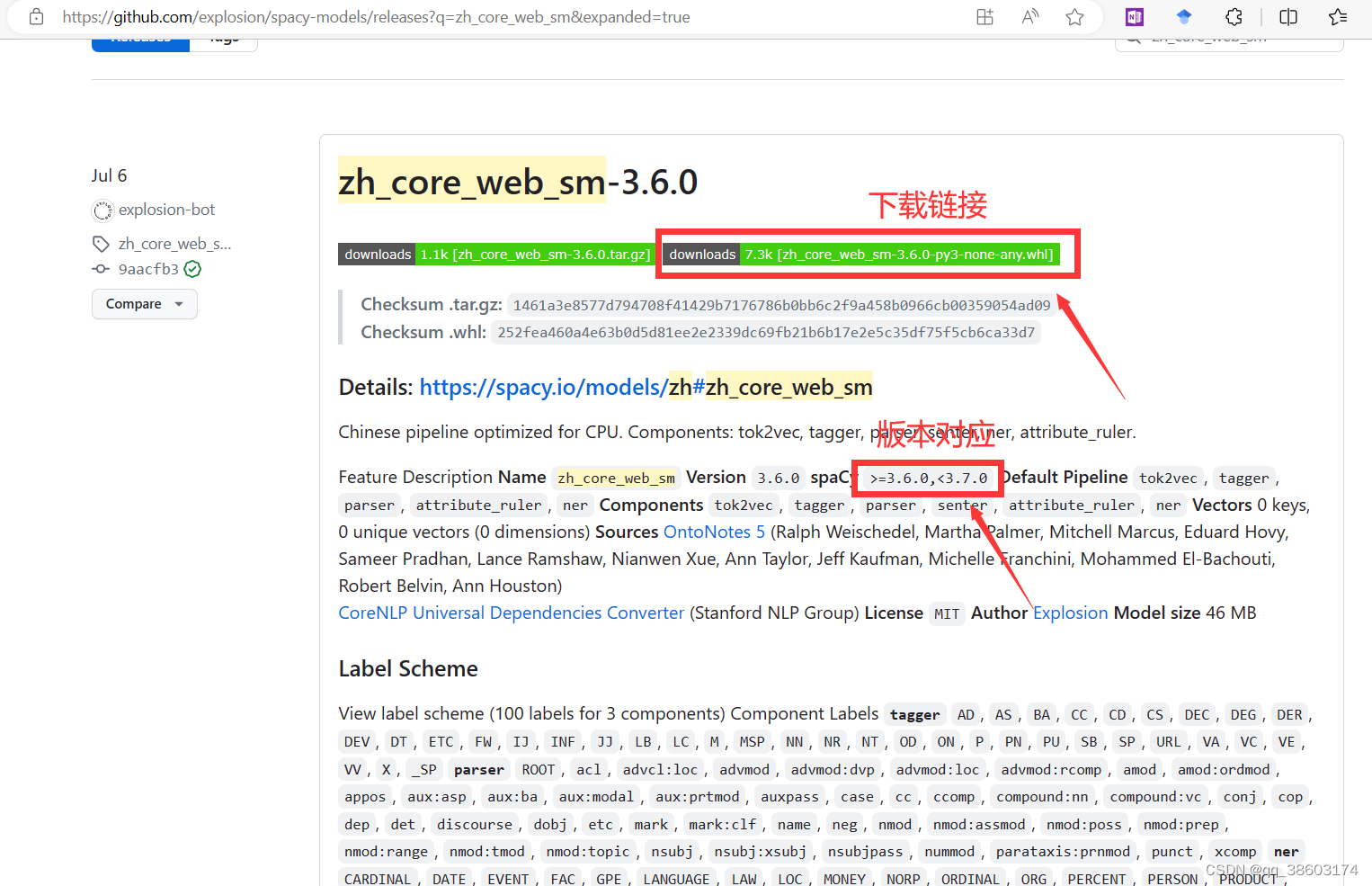
Task: Open the Extensions puzzle icon
Action: tap(1234, 17)
